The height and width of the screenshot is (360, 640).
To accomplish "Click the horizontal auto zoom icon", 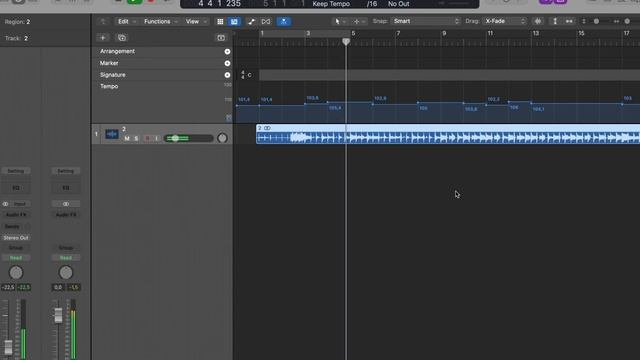I will click(x=569, y=21).
